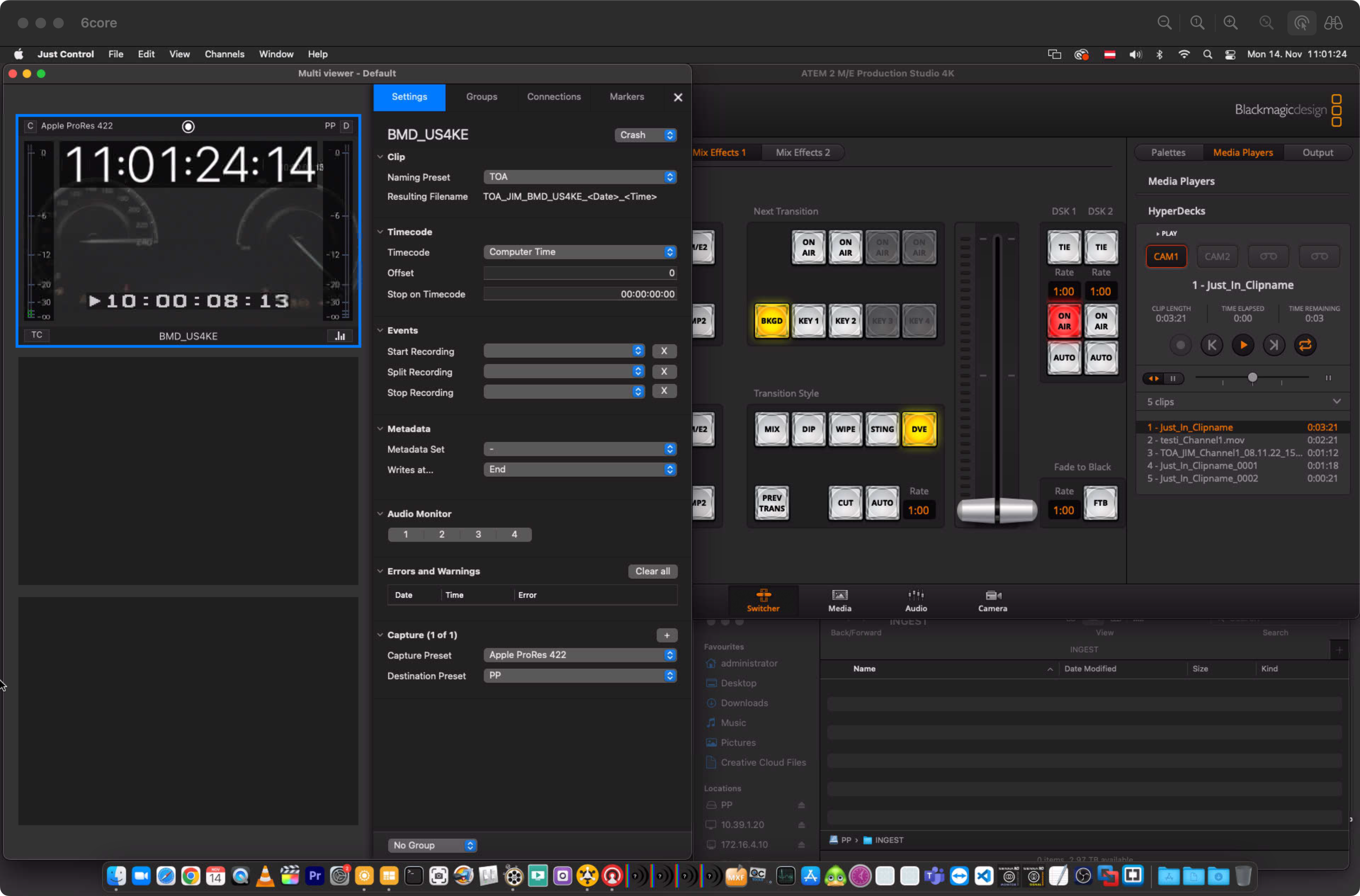Open the Start Recording event dropdown
Screen dimensions: 1360x896
pyautogui.click(x=564, y=351)
